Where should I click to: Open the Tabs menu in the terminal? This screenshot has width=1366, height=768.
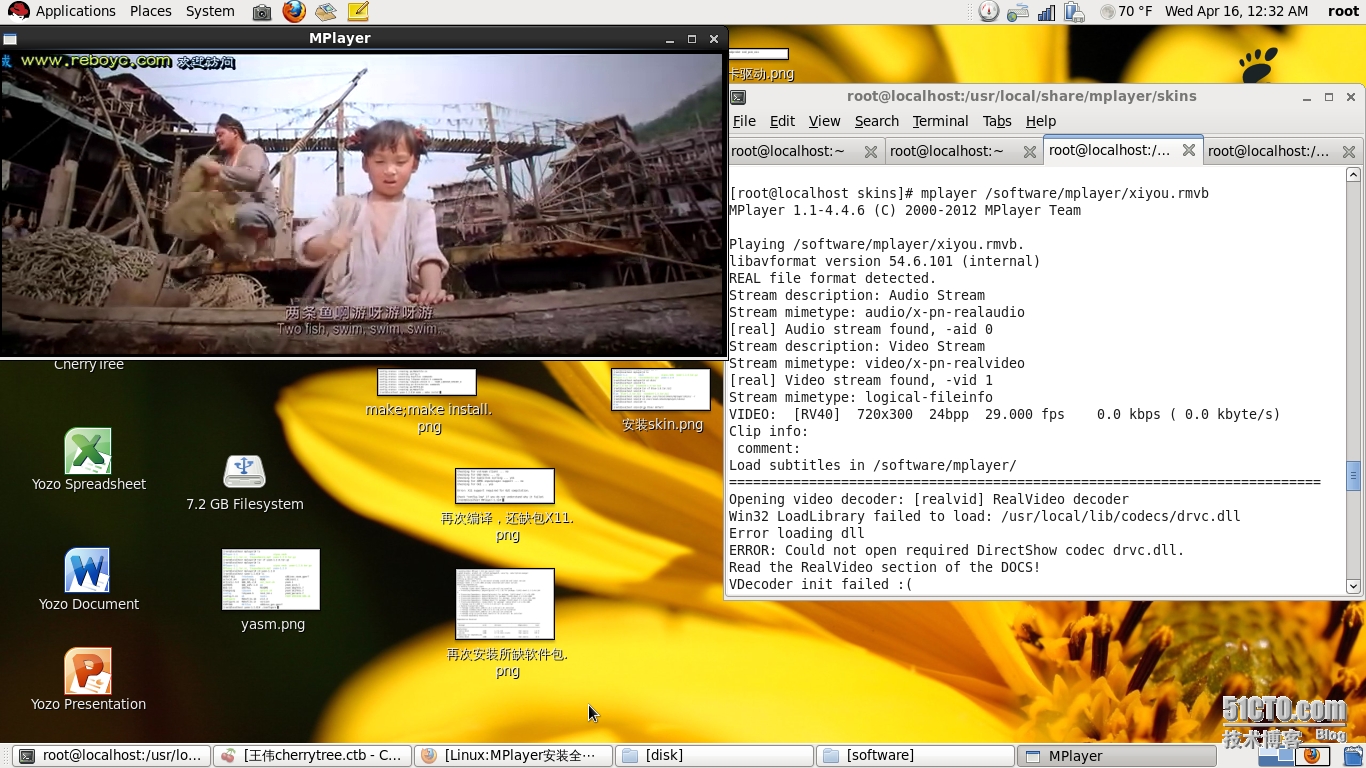[997, 121]
